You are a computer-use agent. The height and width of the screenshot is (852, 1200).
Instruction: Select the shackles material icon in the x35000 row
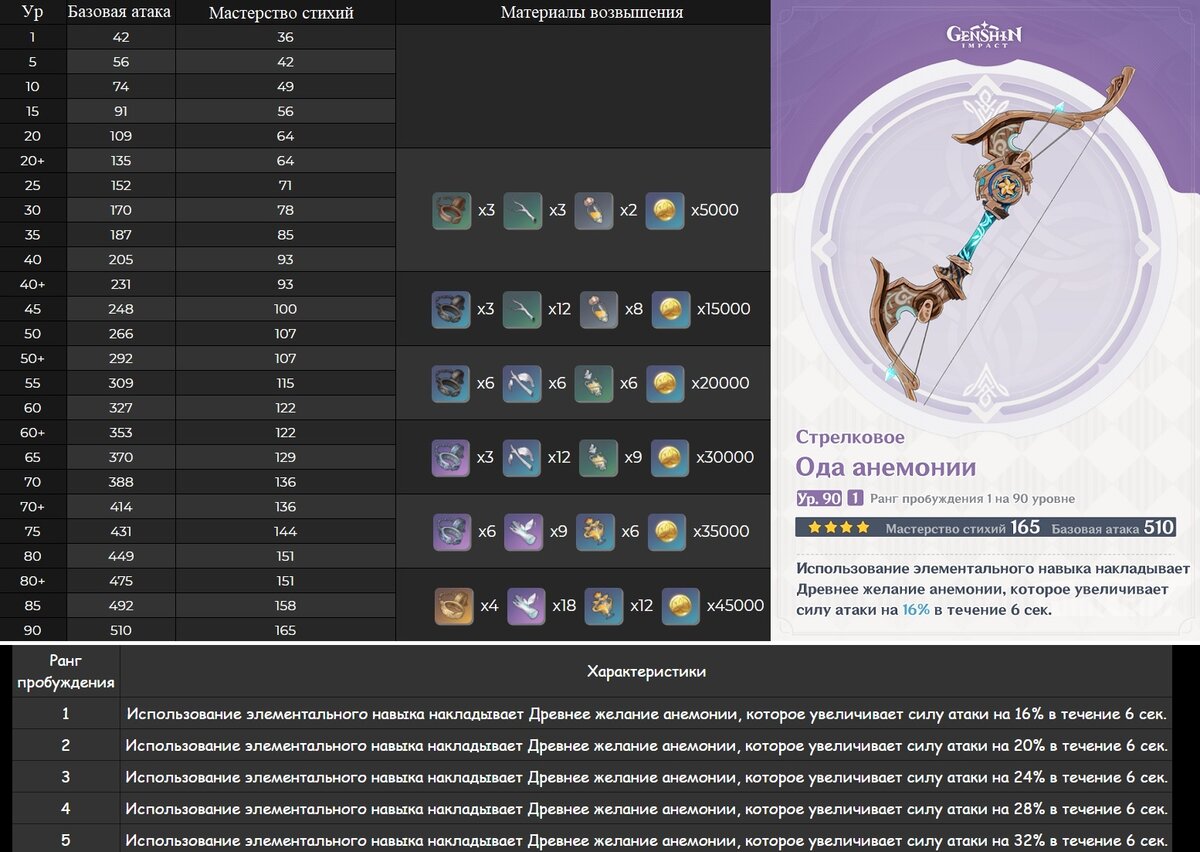(452, 532)
